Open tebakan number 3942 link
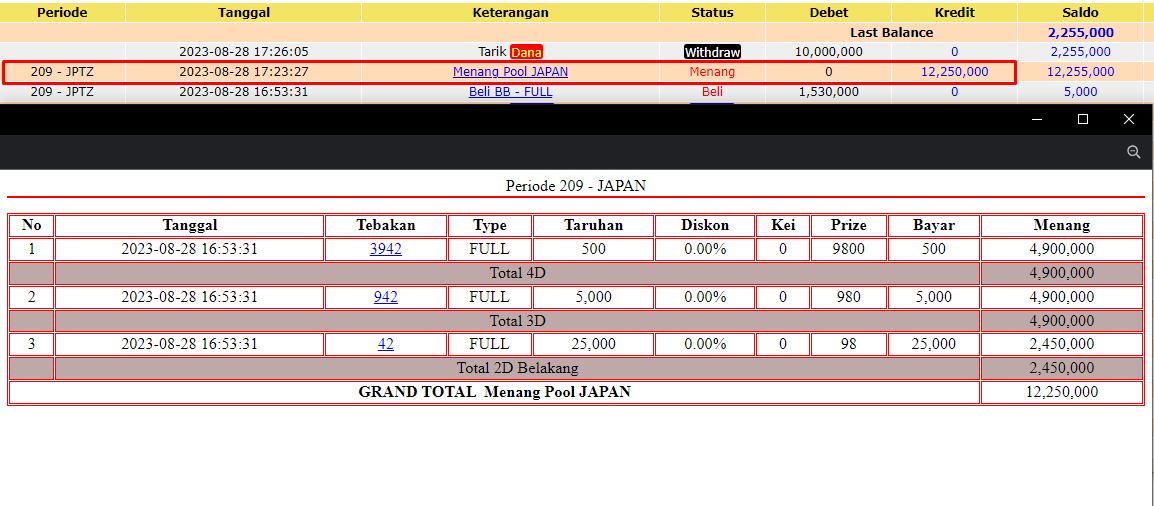 pos(386,249)
